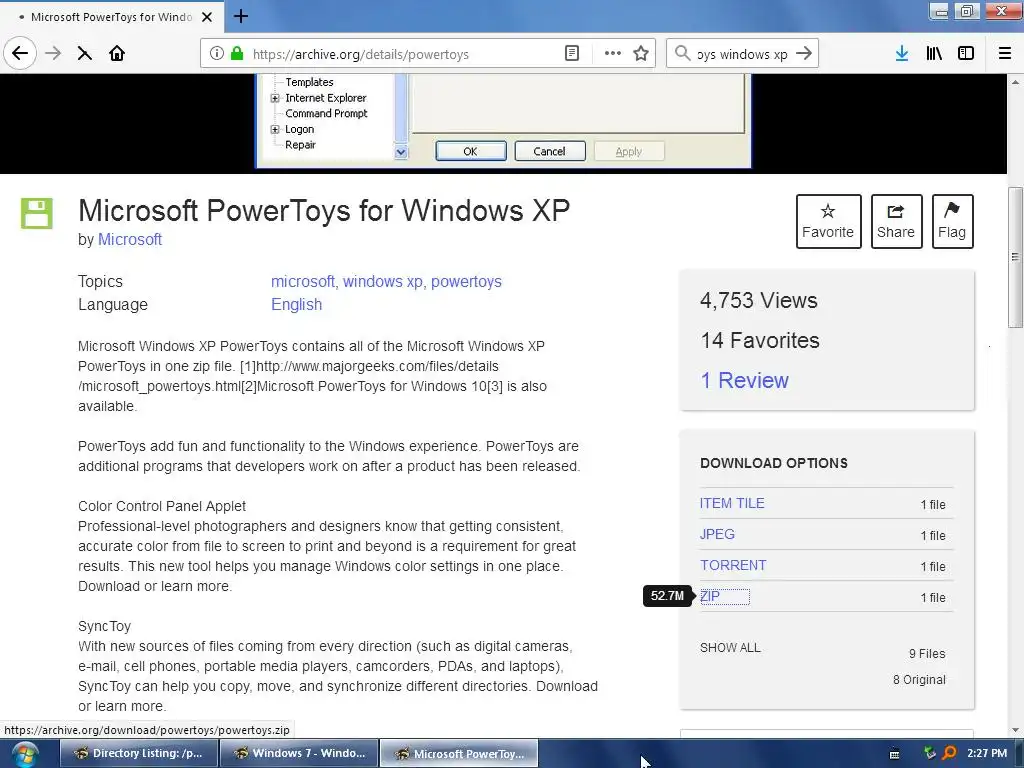Bookmark this page with the star icon

(641, 54)
